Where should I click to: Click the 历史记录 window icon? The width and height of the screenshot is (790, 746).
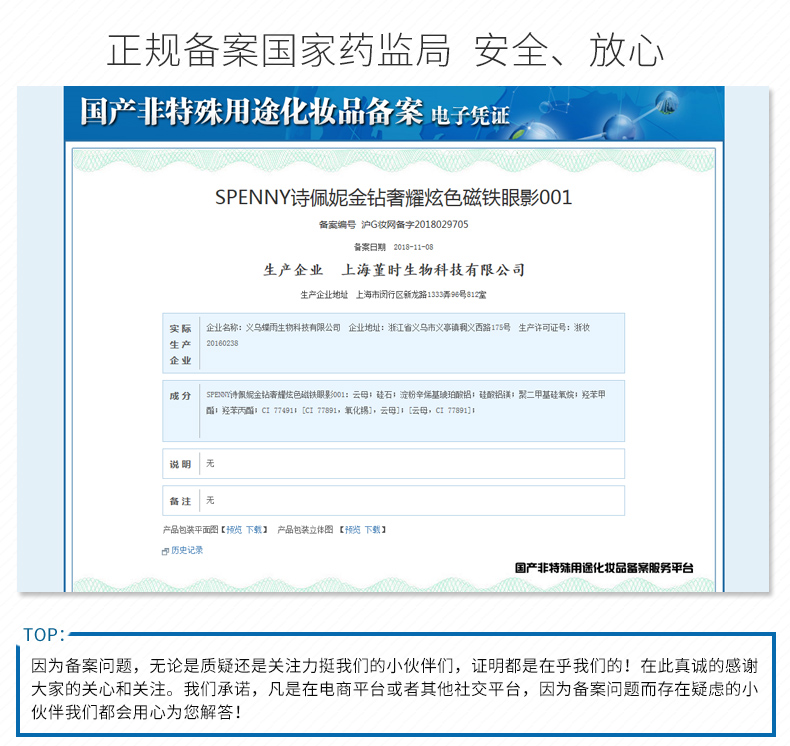pyautogui.click(x=165, y=552)
